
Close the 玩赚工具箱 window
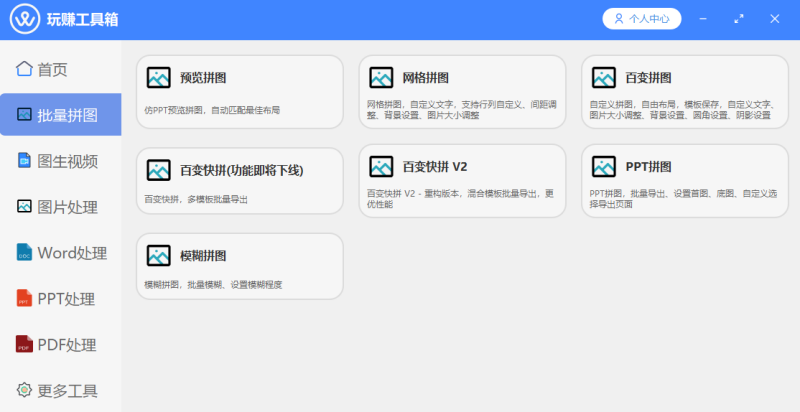[x=774, y=19]
